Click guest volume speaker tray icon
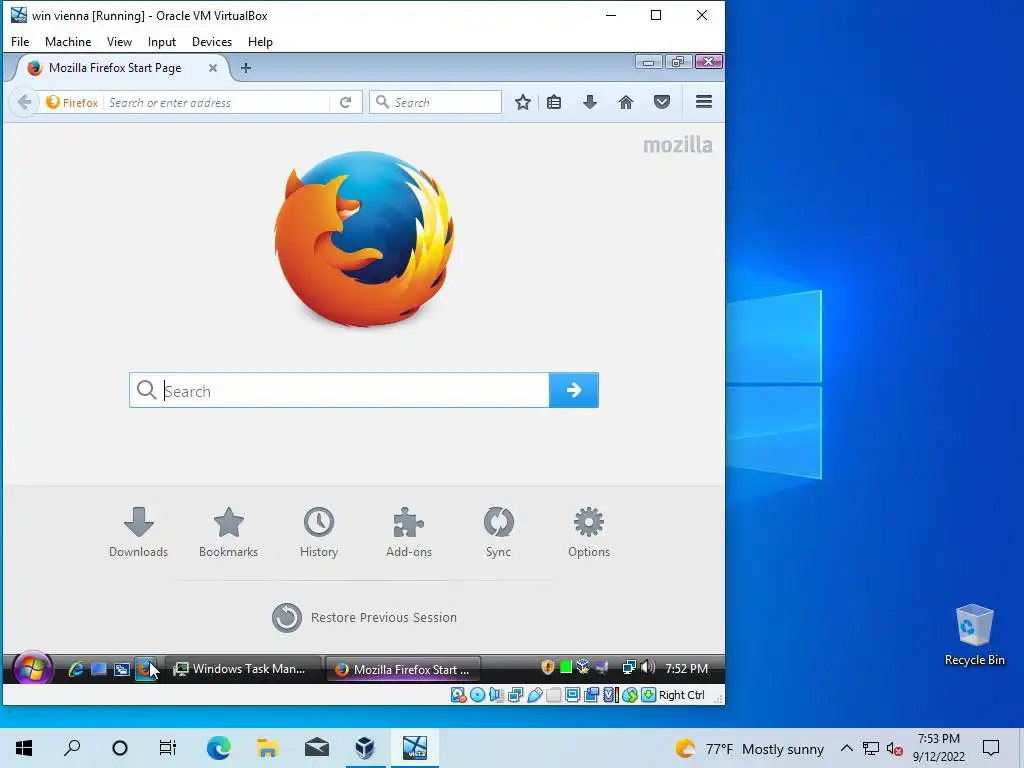The height and width of the screenshot is (768, 1024). [x=648, y=667]
